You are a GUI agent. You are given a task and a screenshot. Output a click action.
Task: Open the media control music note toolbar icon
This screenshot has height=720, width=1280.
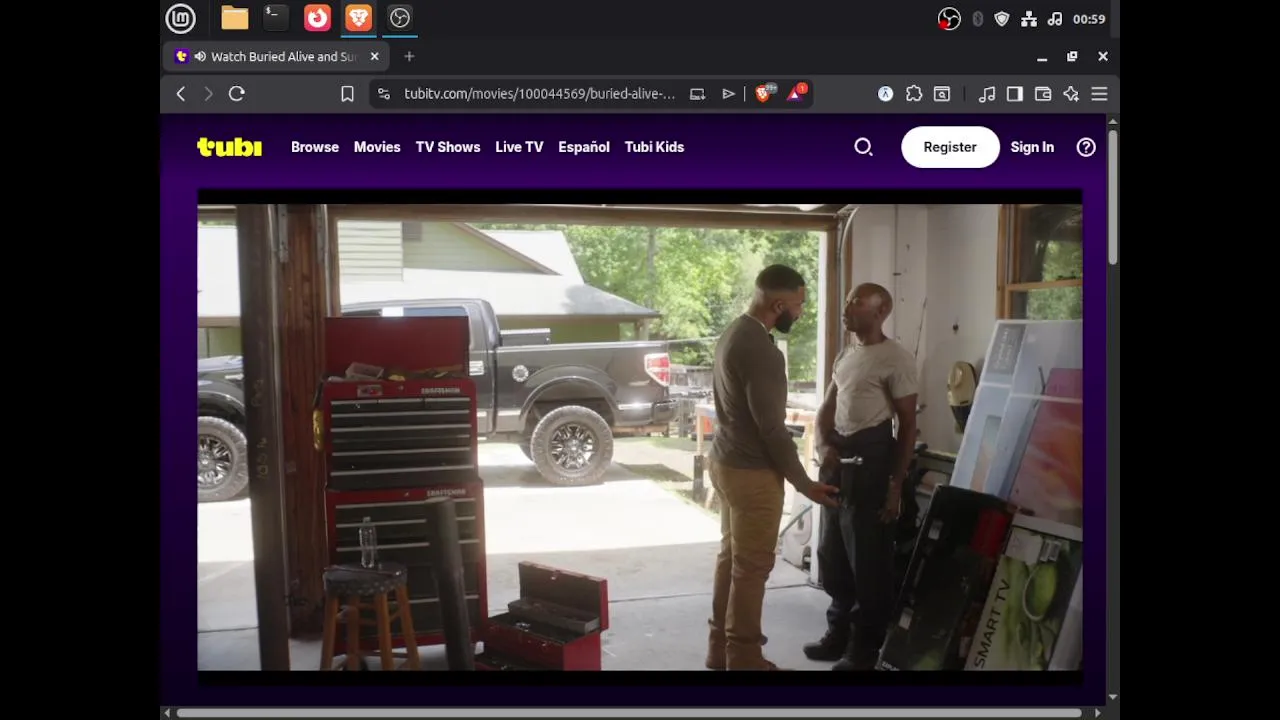click(987, 94)
